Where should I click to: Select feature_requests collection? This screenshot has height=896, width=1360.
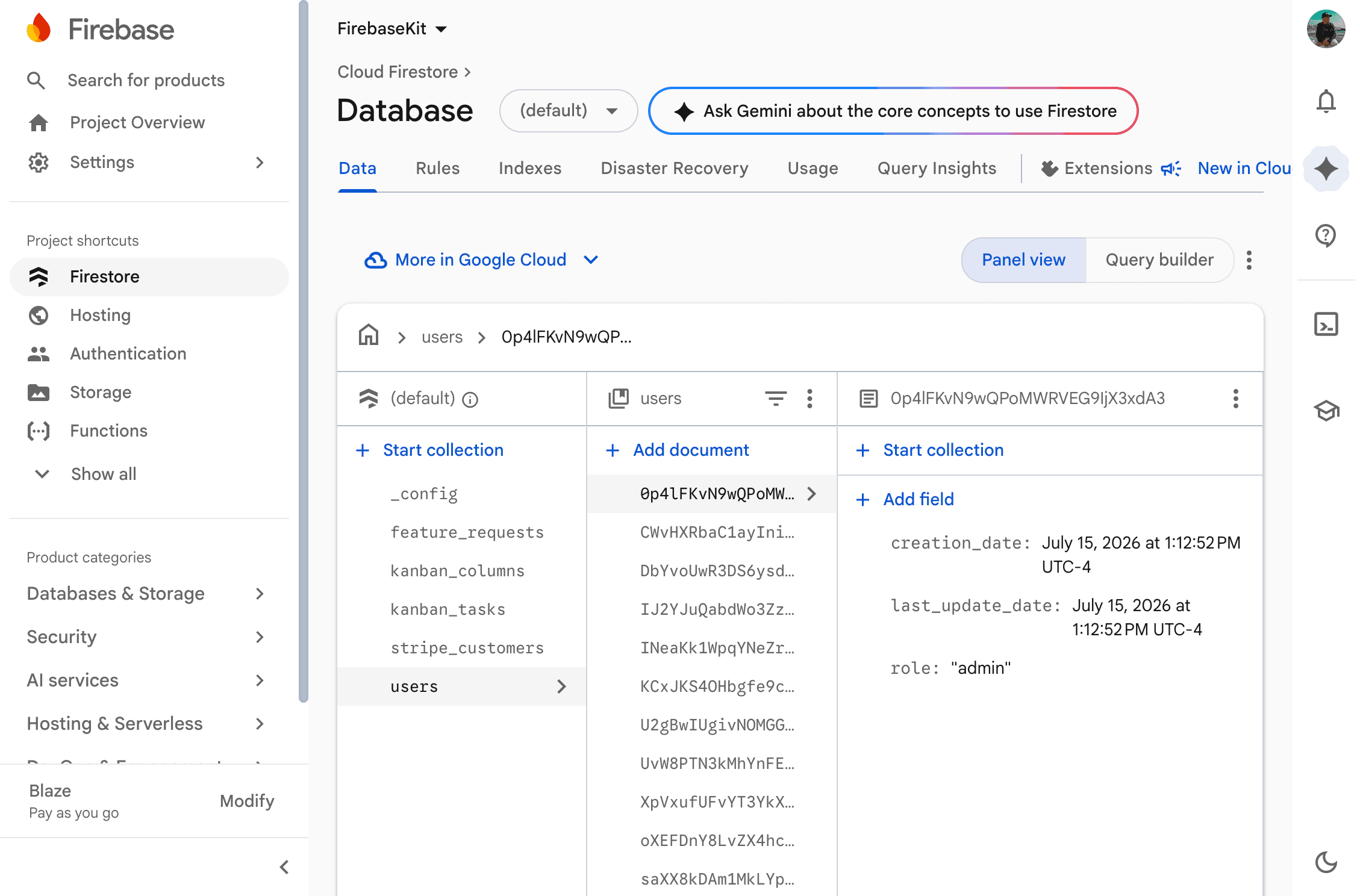point(467,532)
